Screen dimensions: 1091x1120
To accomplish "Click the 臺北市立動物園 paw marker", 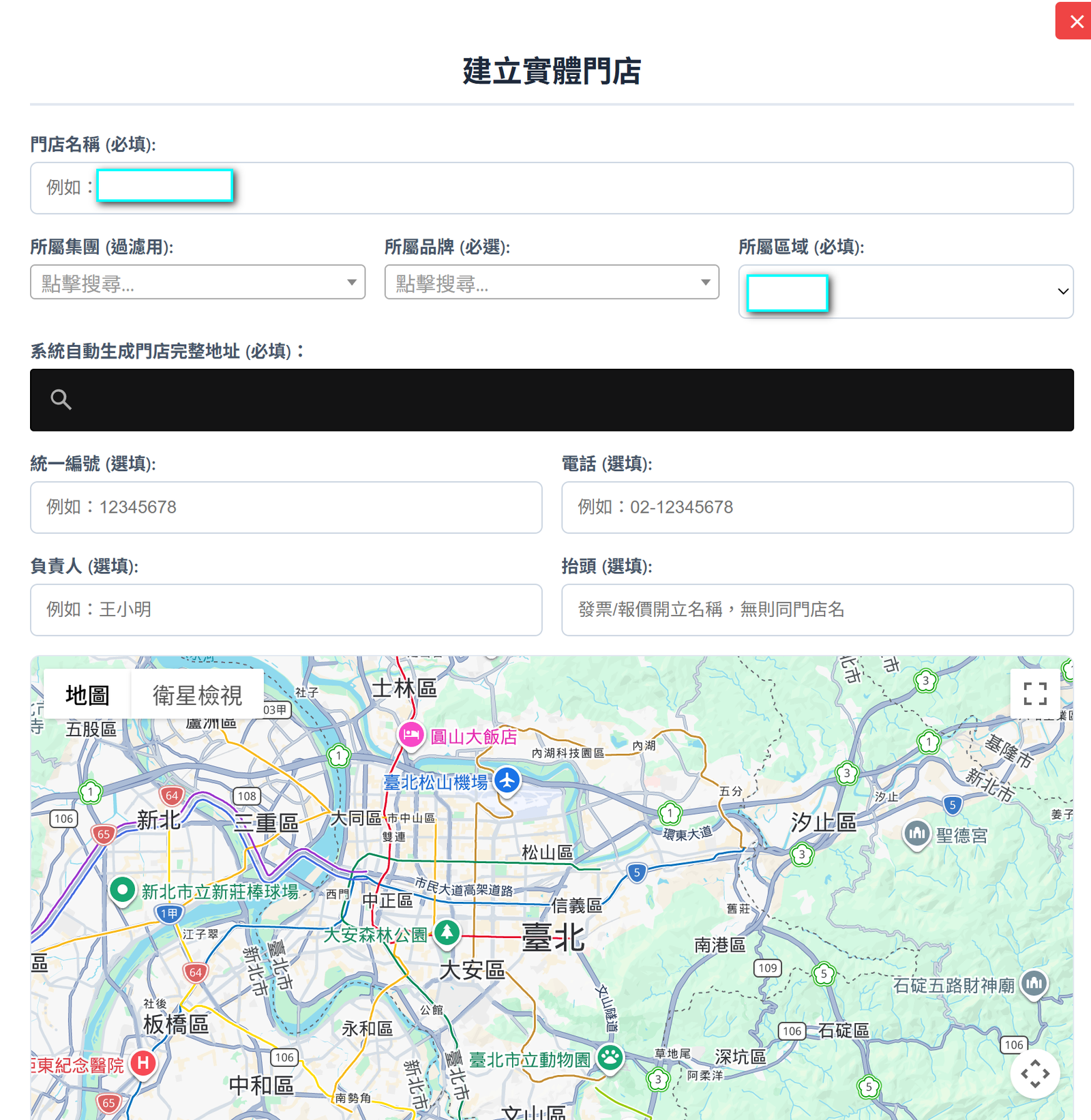I will [610, 1058].
